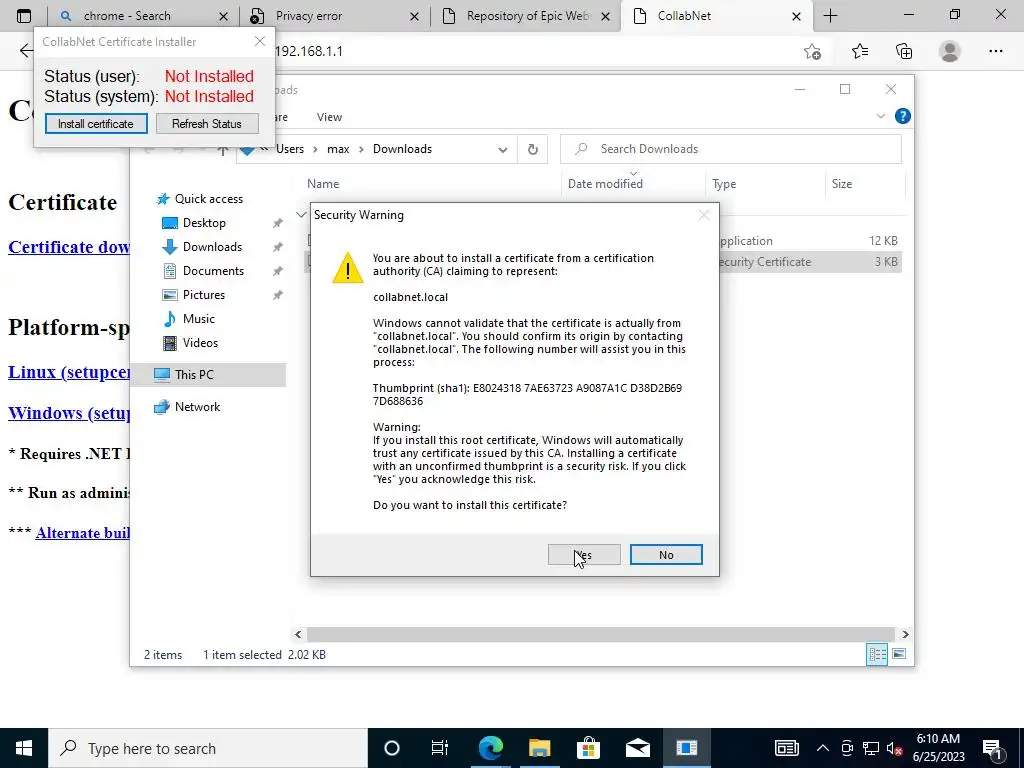Add this page to favorites star
The image size is (1024, 768).
tap(812, 51)
